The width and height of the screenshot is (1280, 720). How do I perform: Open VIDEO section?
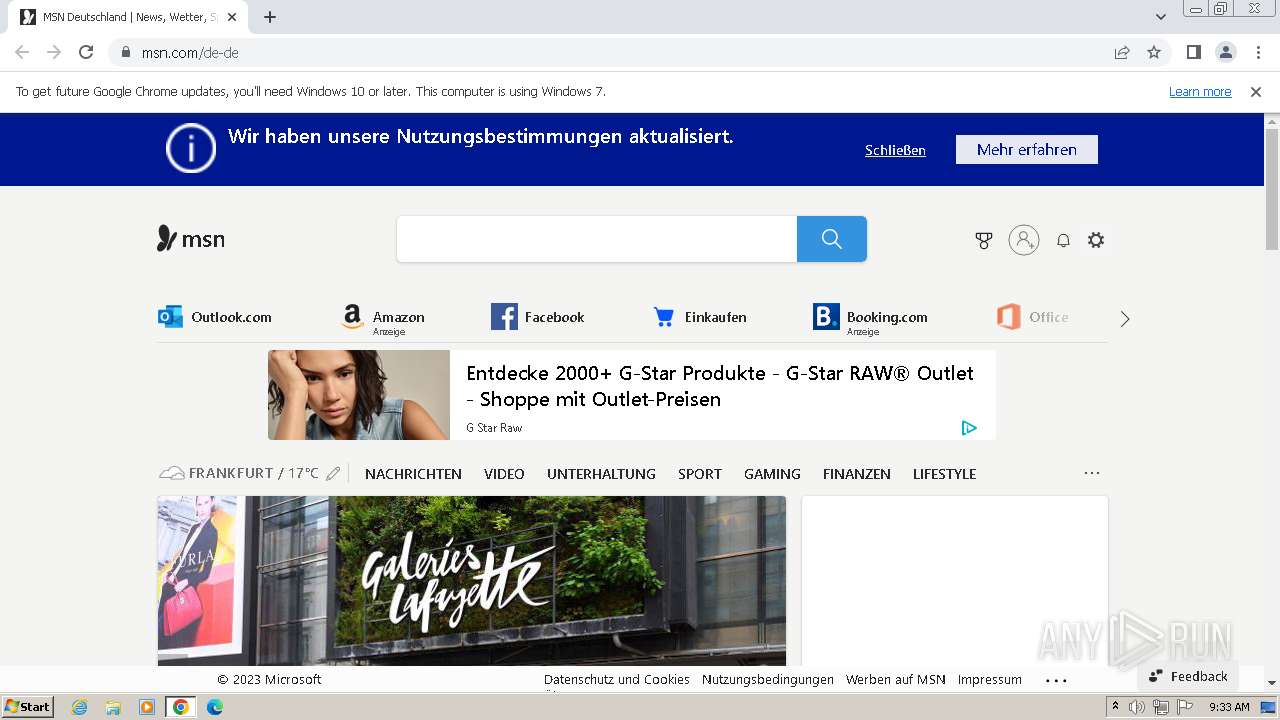tap(504, 474)
